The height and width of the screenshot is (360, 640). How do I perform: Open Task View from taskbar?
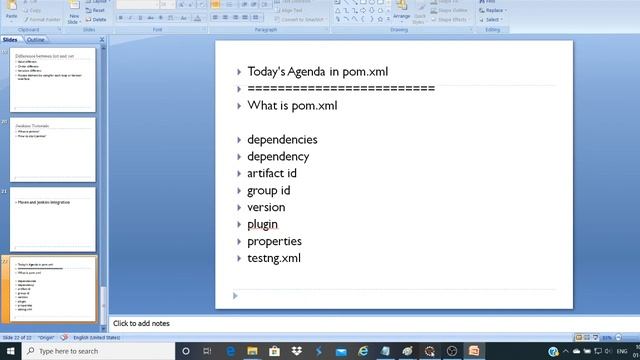point(207,351)
